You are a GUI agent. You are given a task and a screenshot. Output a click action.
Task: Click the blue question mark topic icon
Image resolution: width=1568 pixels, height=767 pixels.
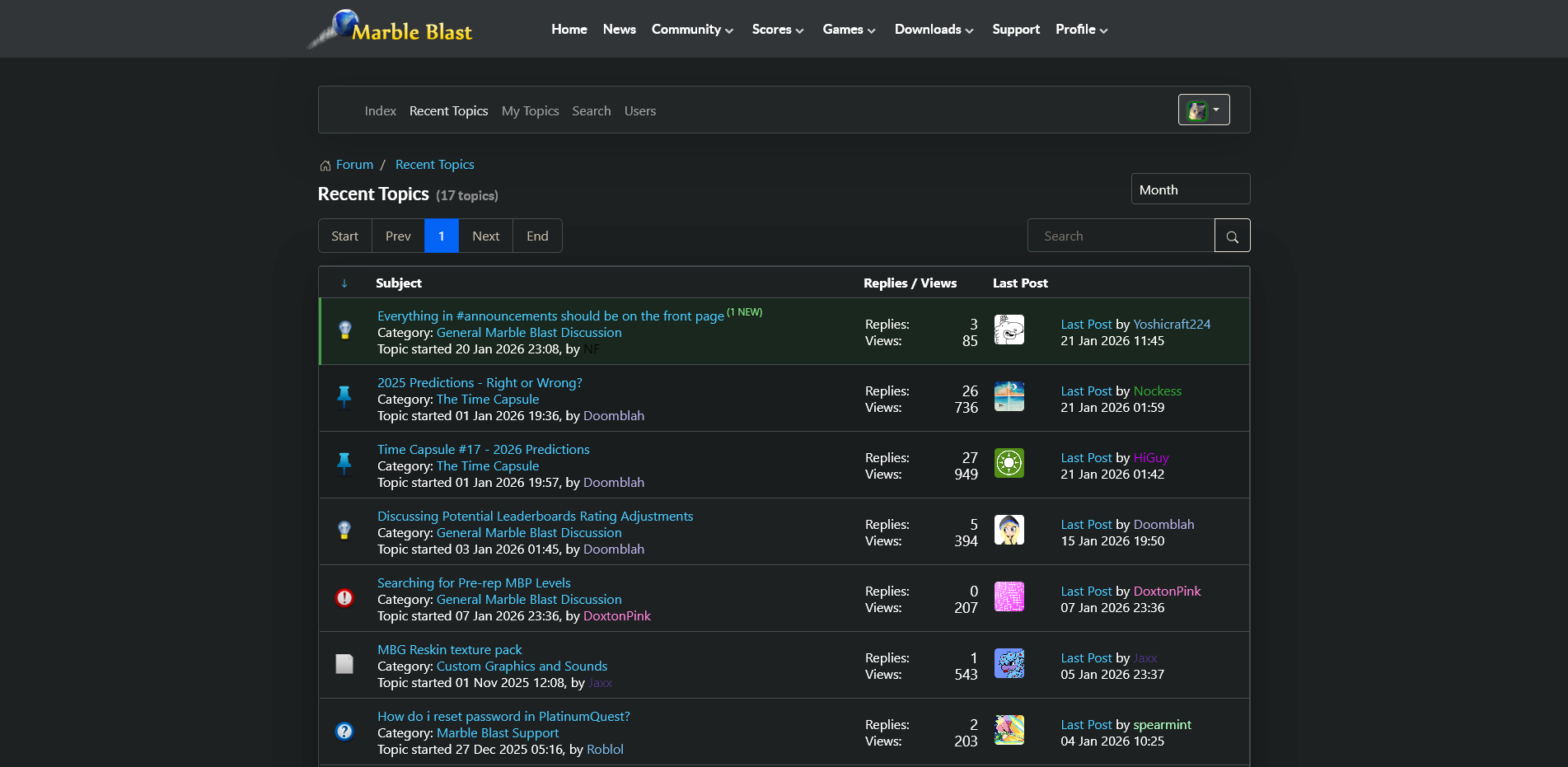344,732
